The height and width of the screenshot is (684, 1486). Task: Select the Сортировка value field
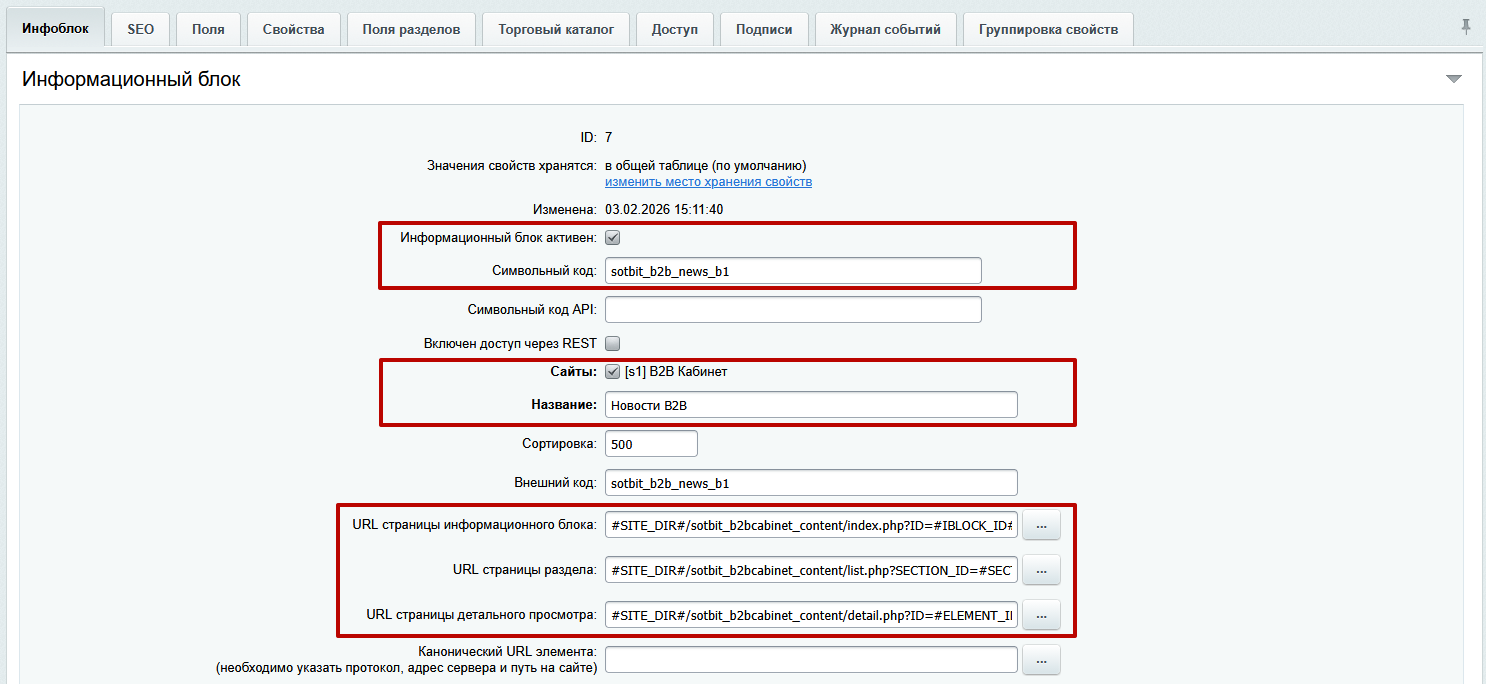point(651,442)
